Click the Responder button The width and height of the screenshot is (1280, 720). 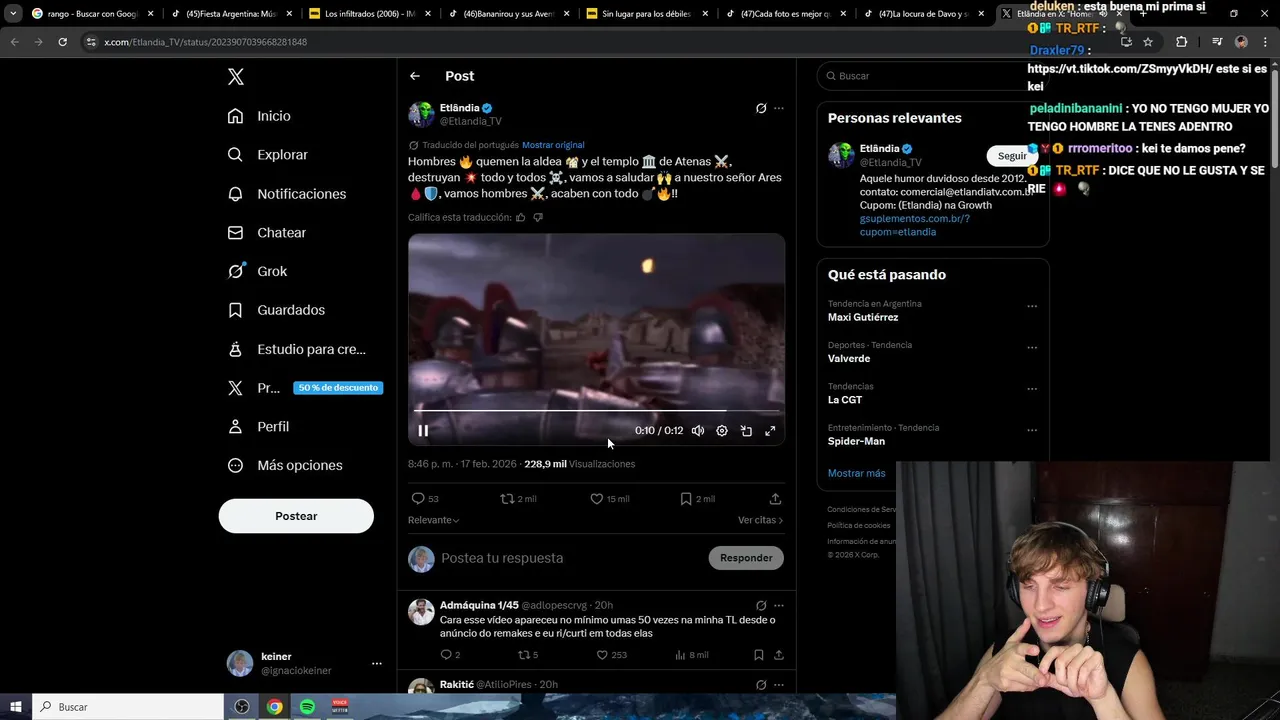pyautogui.click(x=746, y=558)
